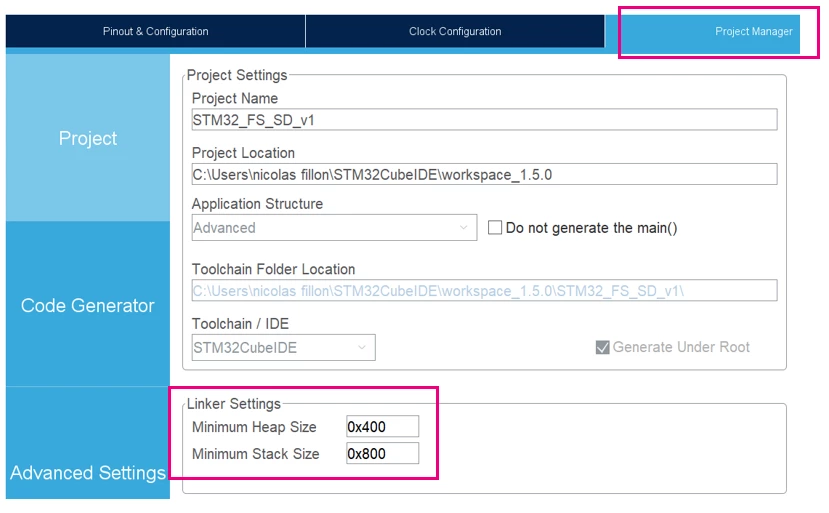Click the Minimum Stack Size label

coord(255,454)
